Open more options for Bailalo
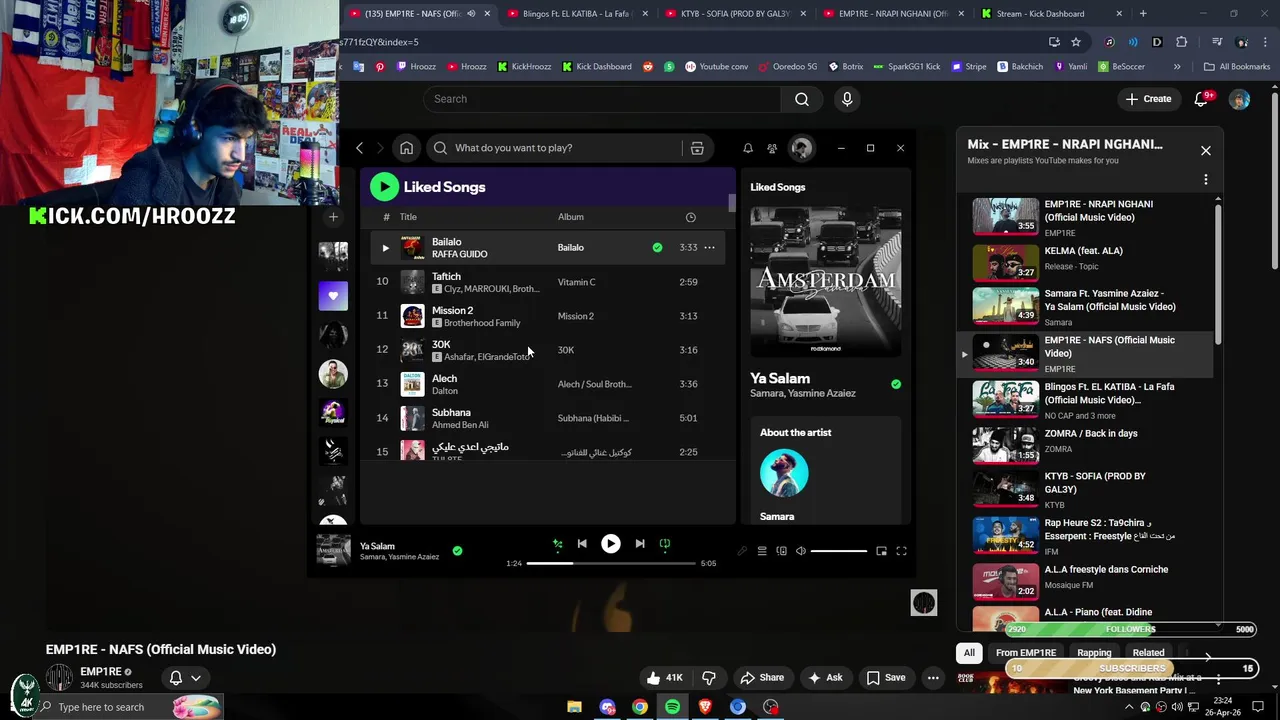Viewport: 1280px width, 720px height. pos(709,248)
